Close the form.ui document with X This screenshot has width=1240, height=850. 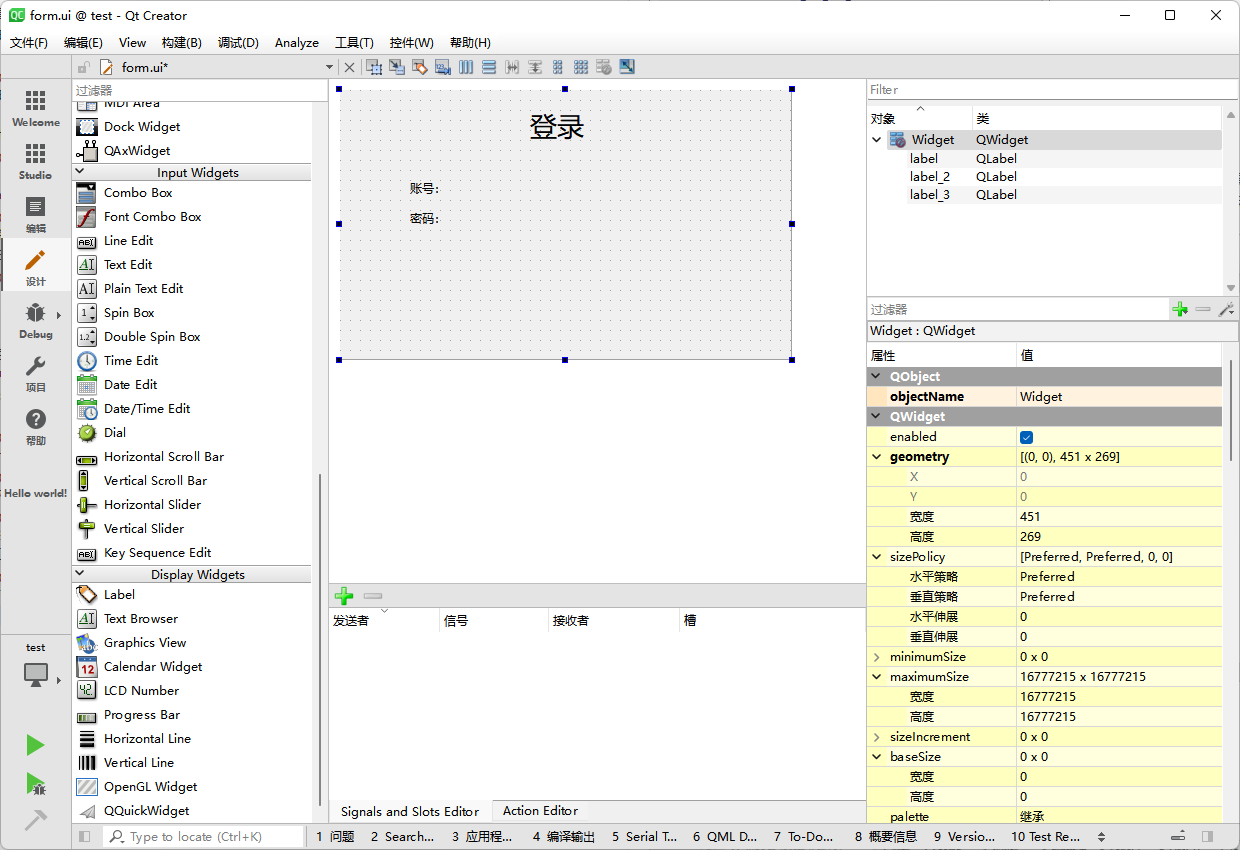[349, 67]
